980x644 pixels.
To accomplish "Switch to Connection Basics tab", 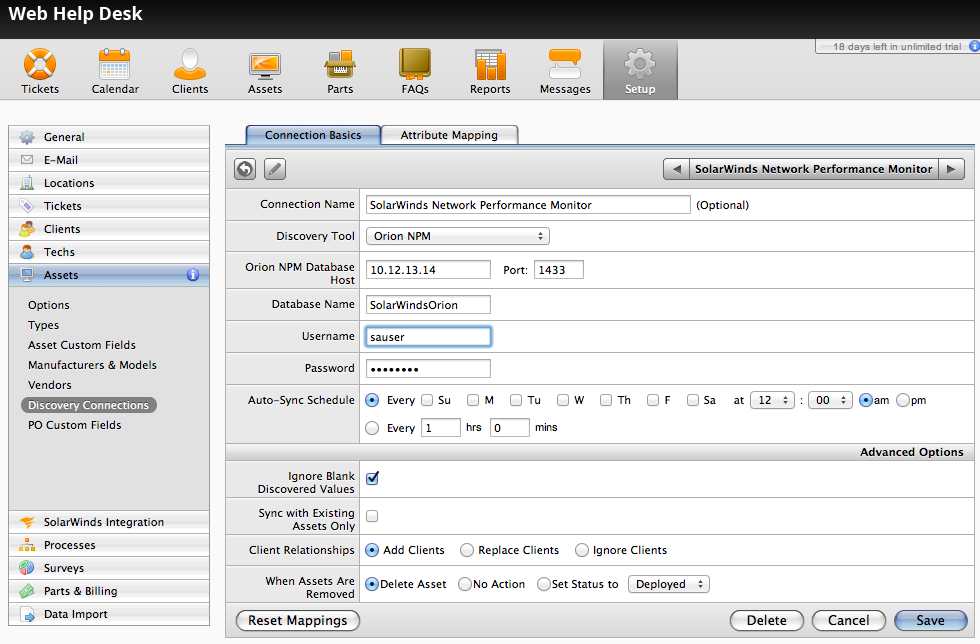I will coord(313,135).
